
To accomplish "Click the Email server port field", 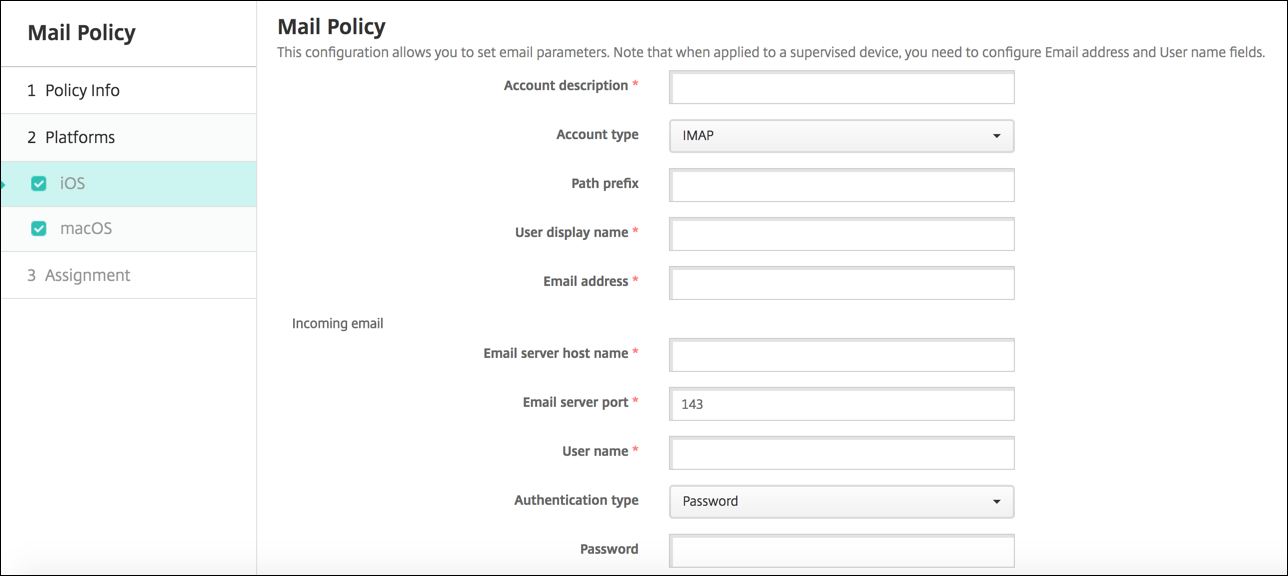I will 841,404.
